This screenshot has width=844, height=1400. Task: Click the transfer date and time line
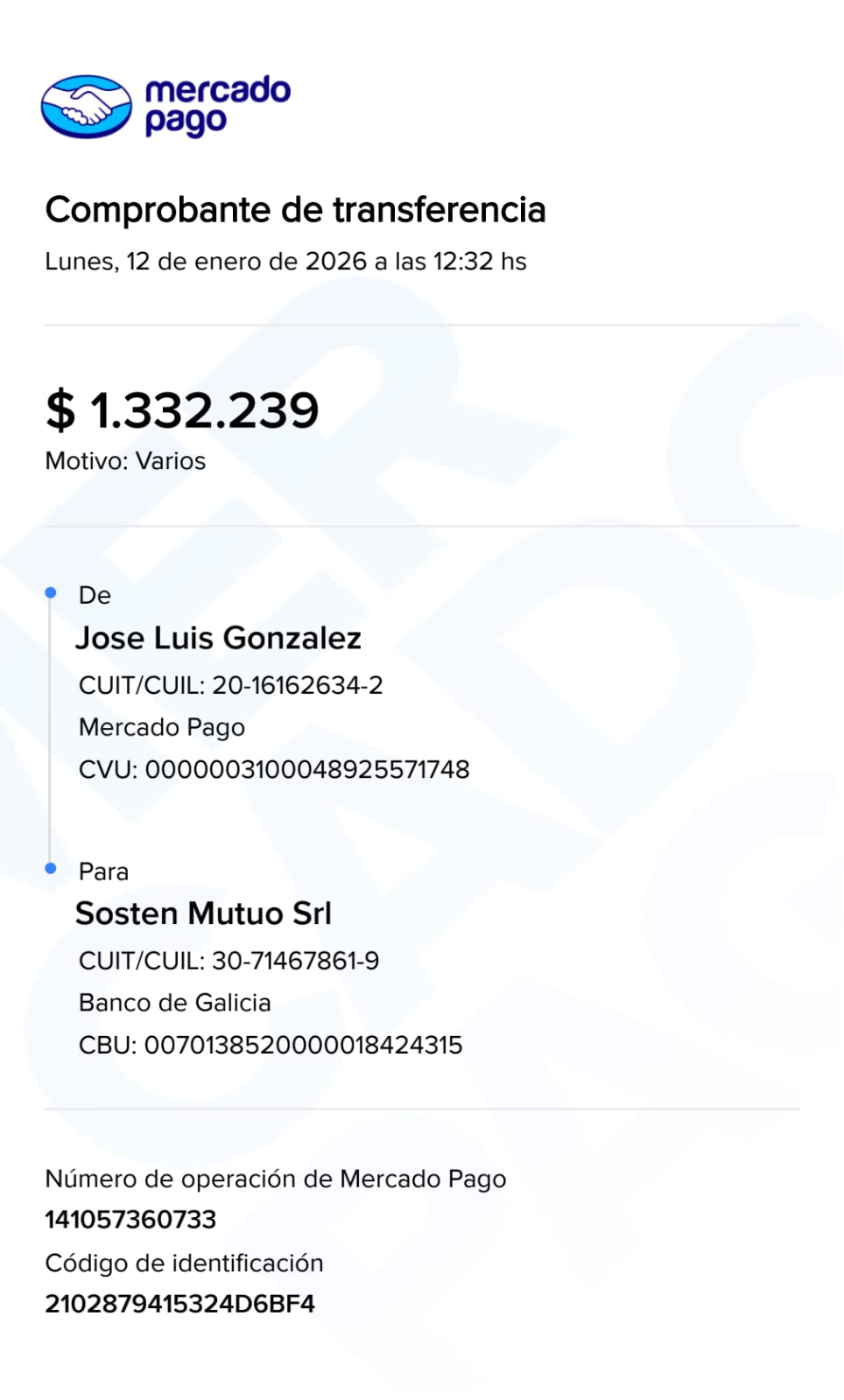pos(285,262)
